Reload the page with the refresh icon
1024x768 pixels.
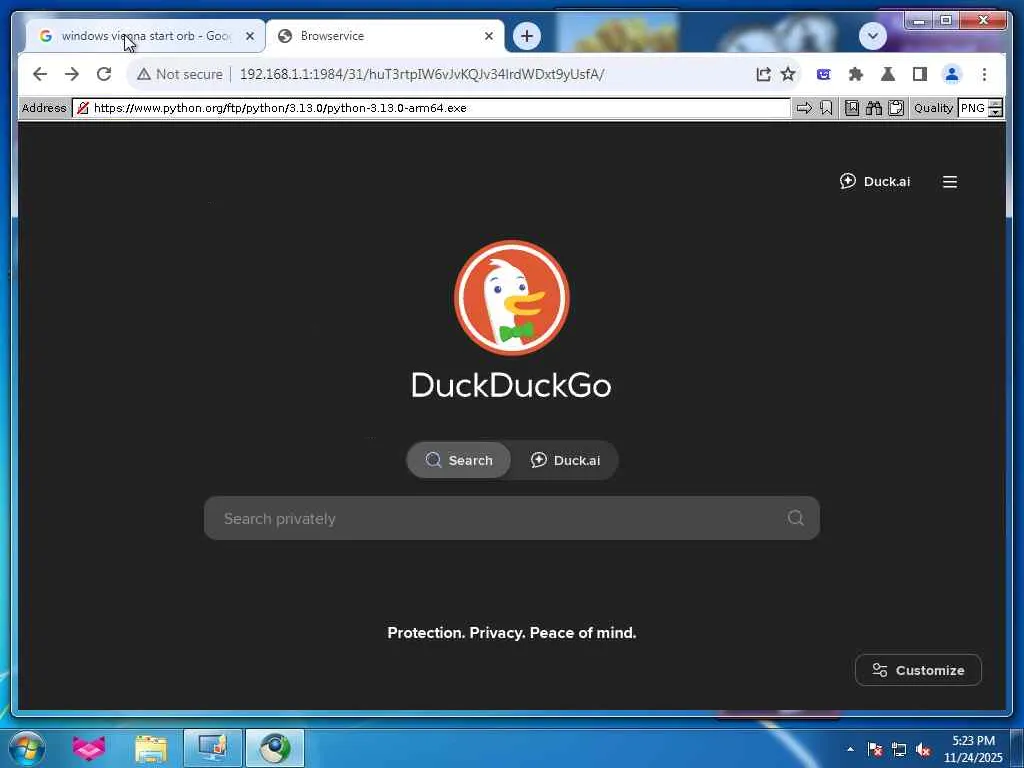click(104, 74)
